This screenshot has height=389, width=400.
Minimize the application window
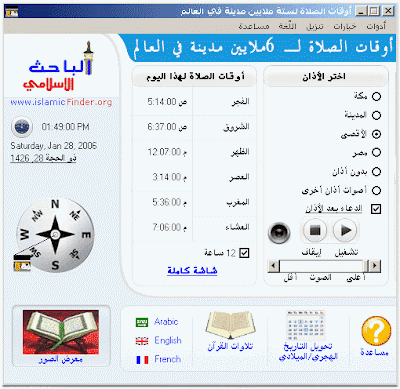[360, 11]
